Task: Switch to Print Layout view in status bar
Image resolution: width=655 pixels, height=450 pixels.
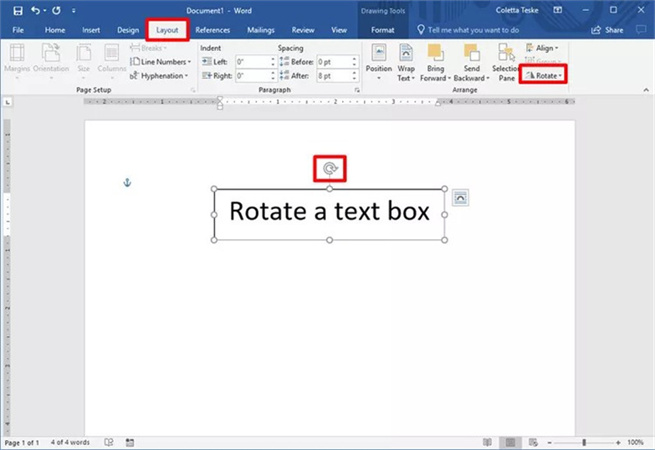Action: [511, 442]
